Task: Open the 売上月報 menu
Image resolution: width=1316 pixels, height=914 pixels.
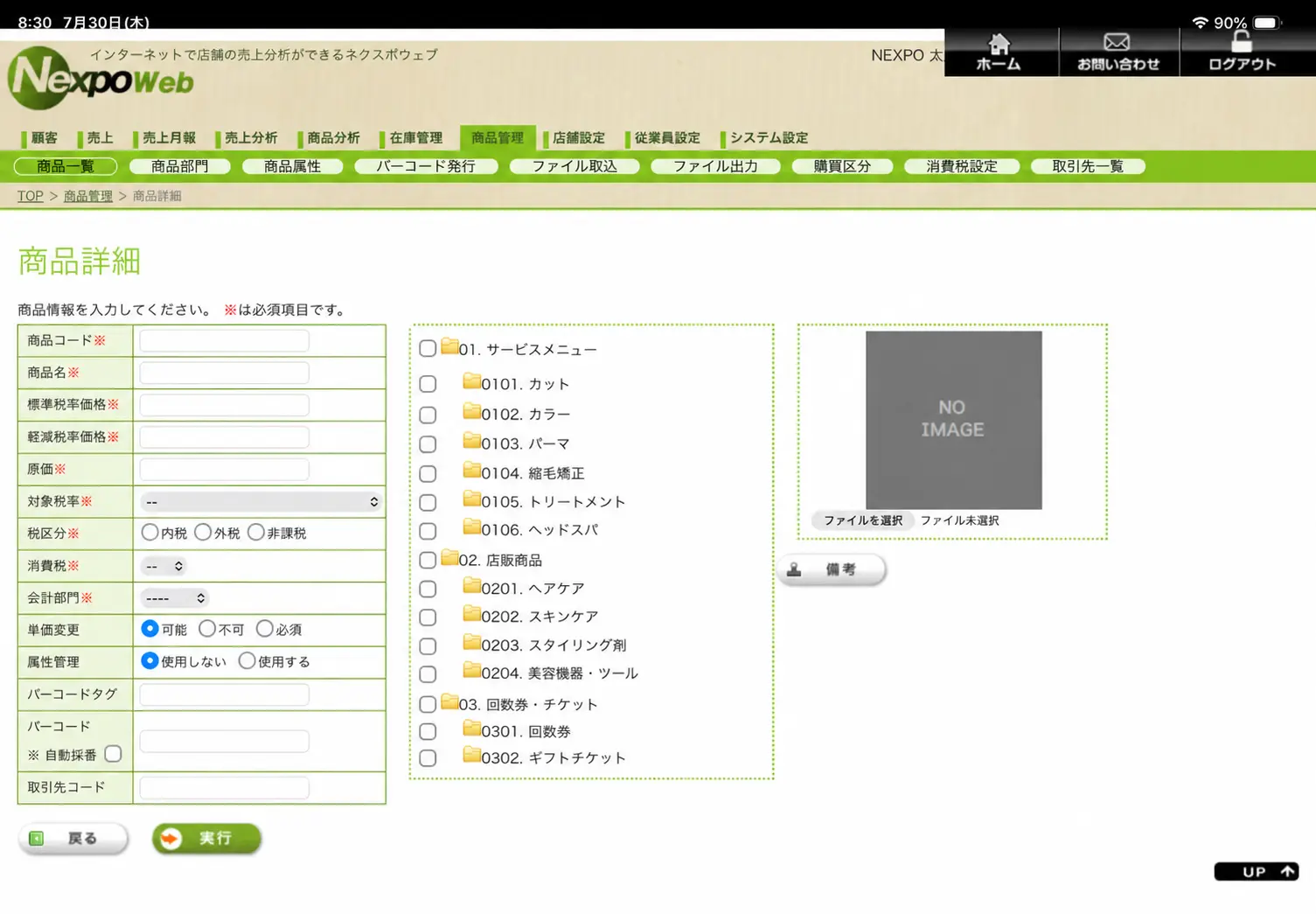Action: click(x=166, y=137)
